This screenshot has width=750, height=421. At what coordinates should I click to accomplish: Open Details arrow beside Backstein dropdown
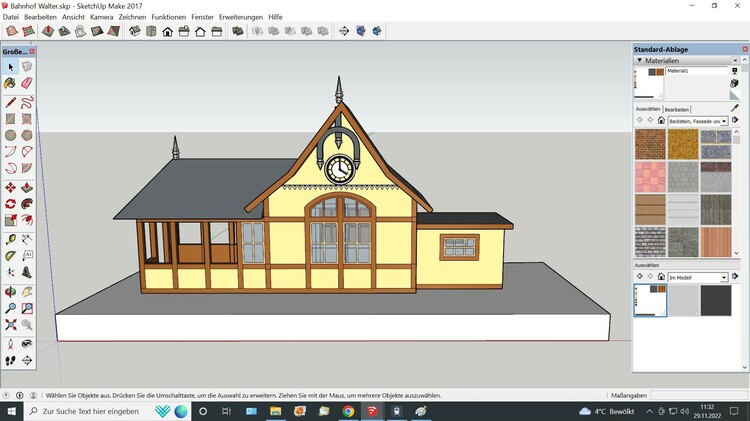[x=735, y=120]
